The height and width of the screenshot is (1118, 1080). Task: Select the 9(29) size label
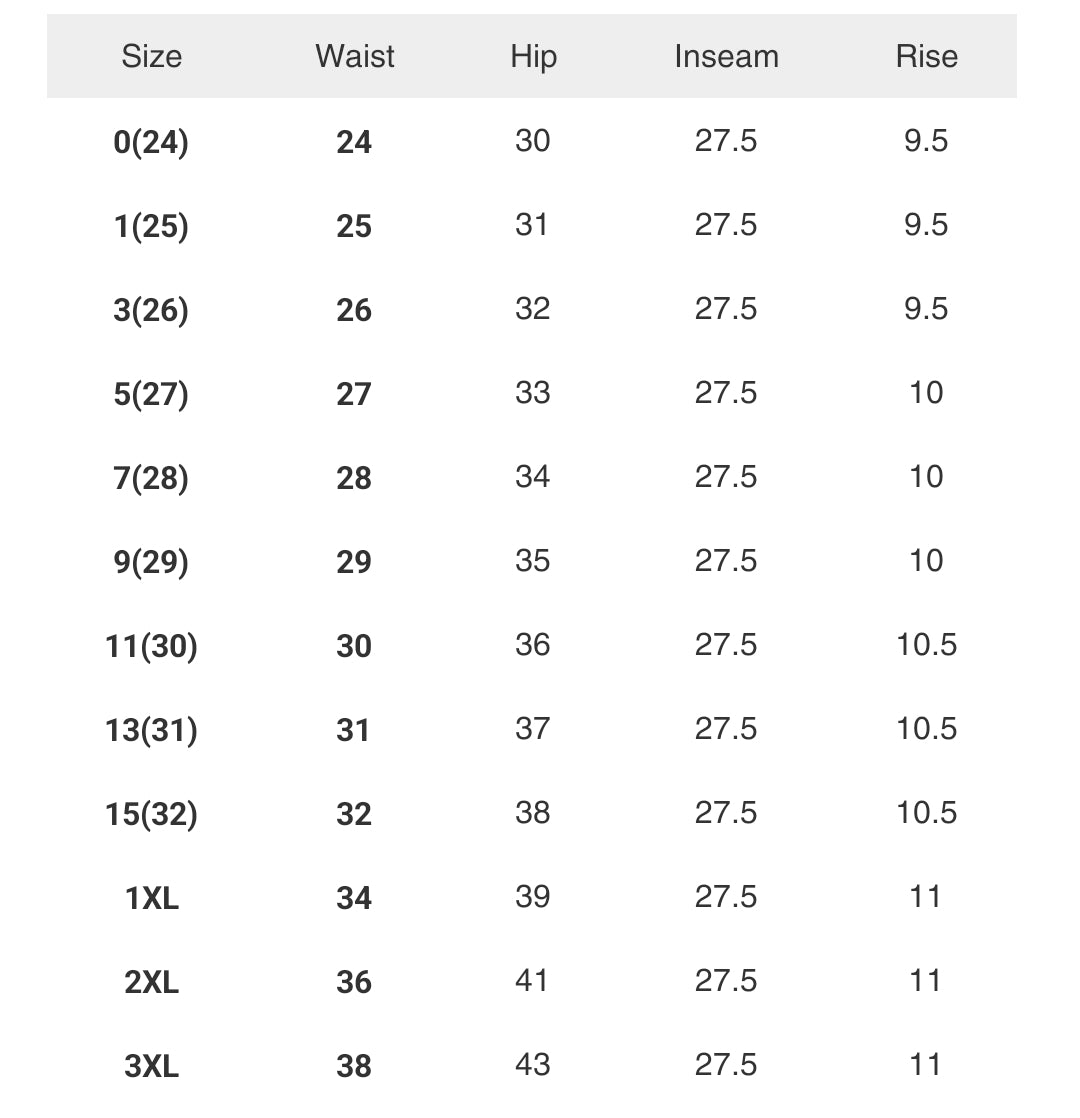click(151, 562)
